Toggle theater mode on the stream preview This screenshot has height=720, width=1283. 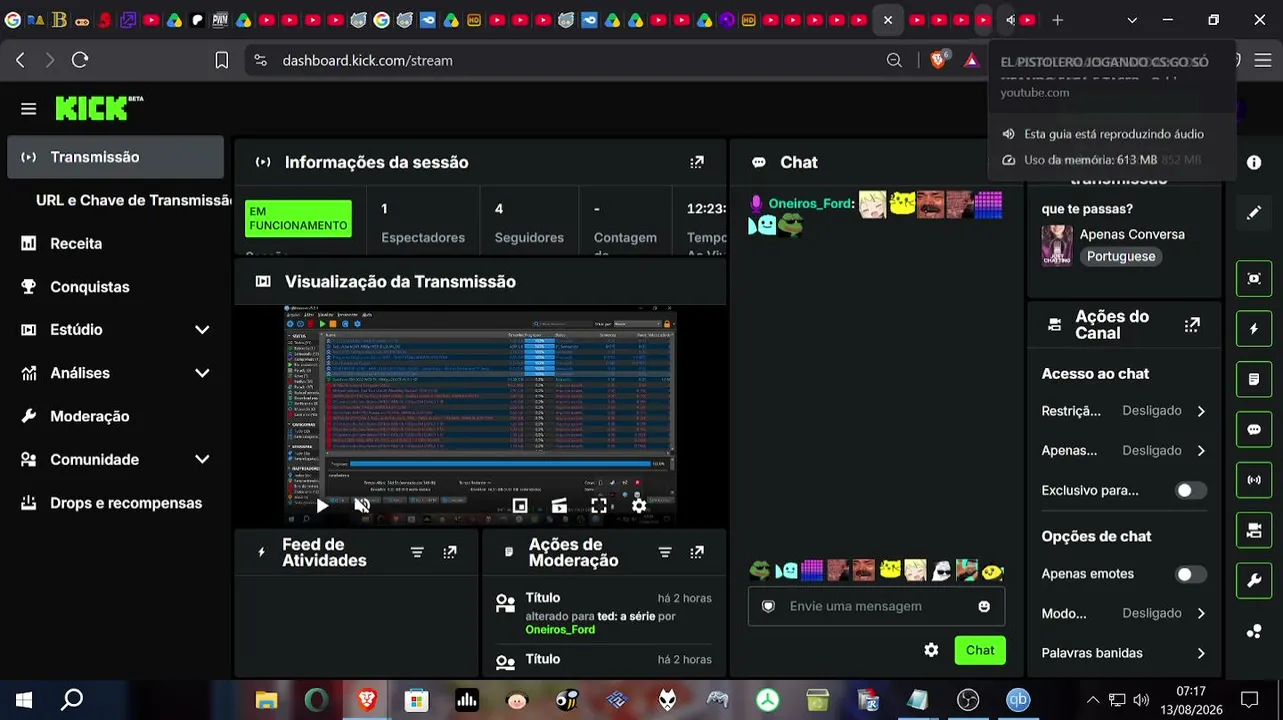coord(559,506)
